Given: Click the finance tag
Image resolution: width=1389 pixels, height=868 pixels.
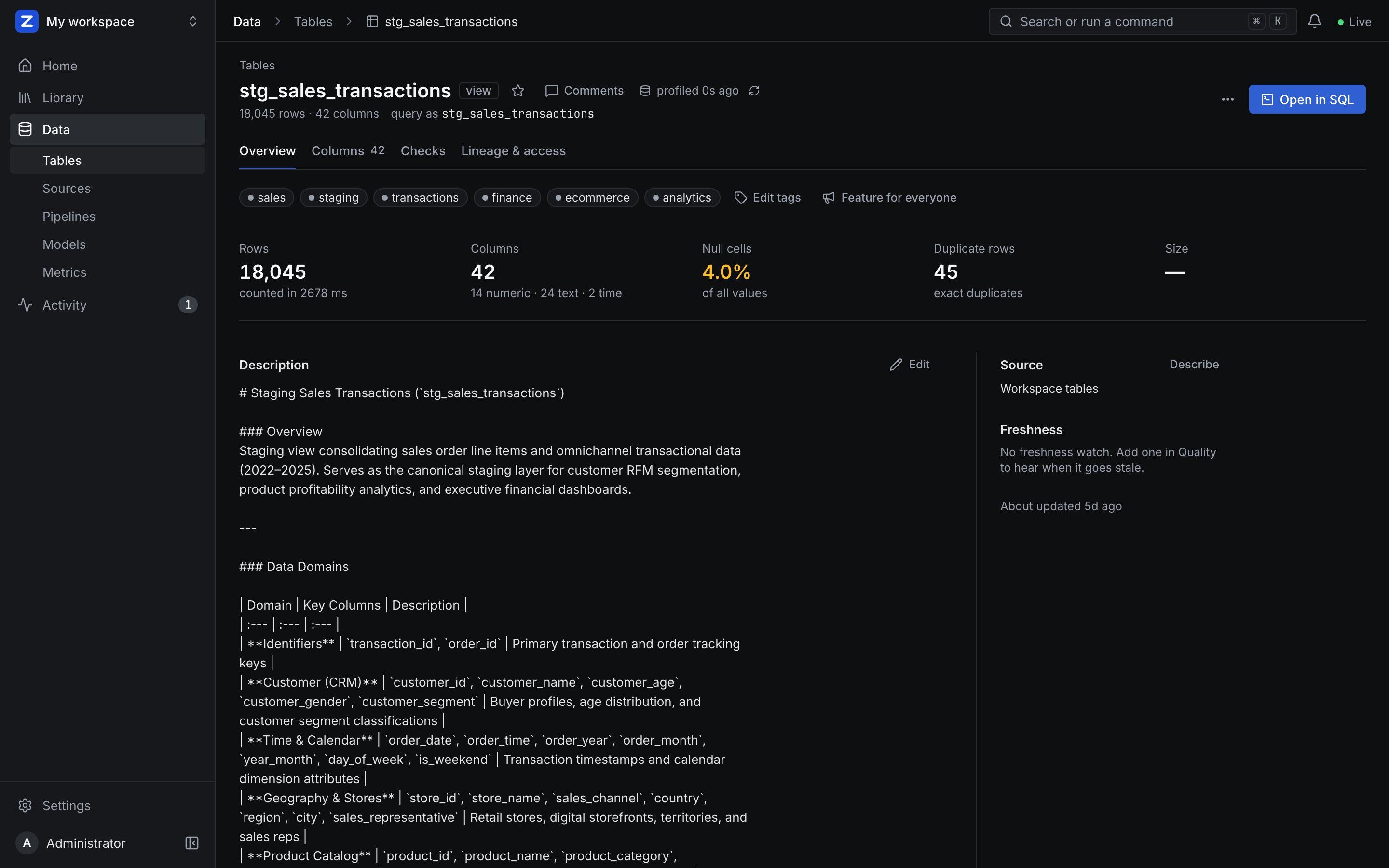Looking at the screenshot, I should coord(507,198).
